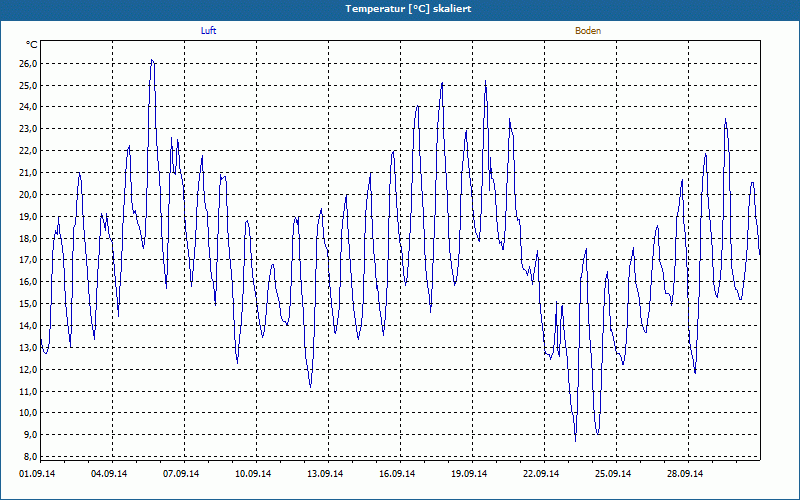The image size is (800, 500).
Task: Click the 10.09.14 date label
Action: coord(253,474)
